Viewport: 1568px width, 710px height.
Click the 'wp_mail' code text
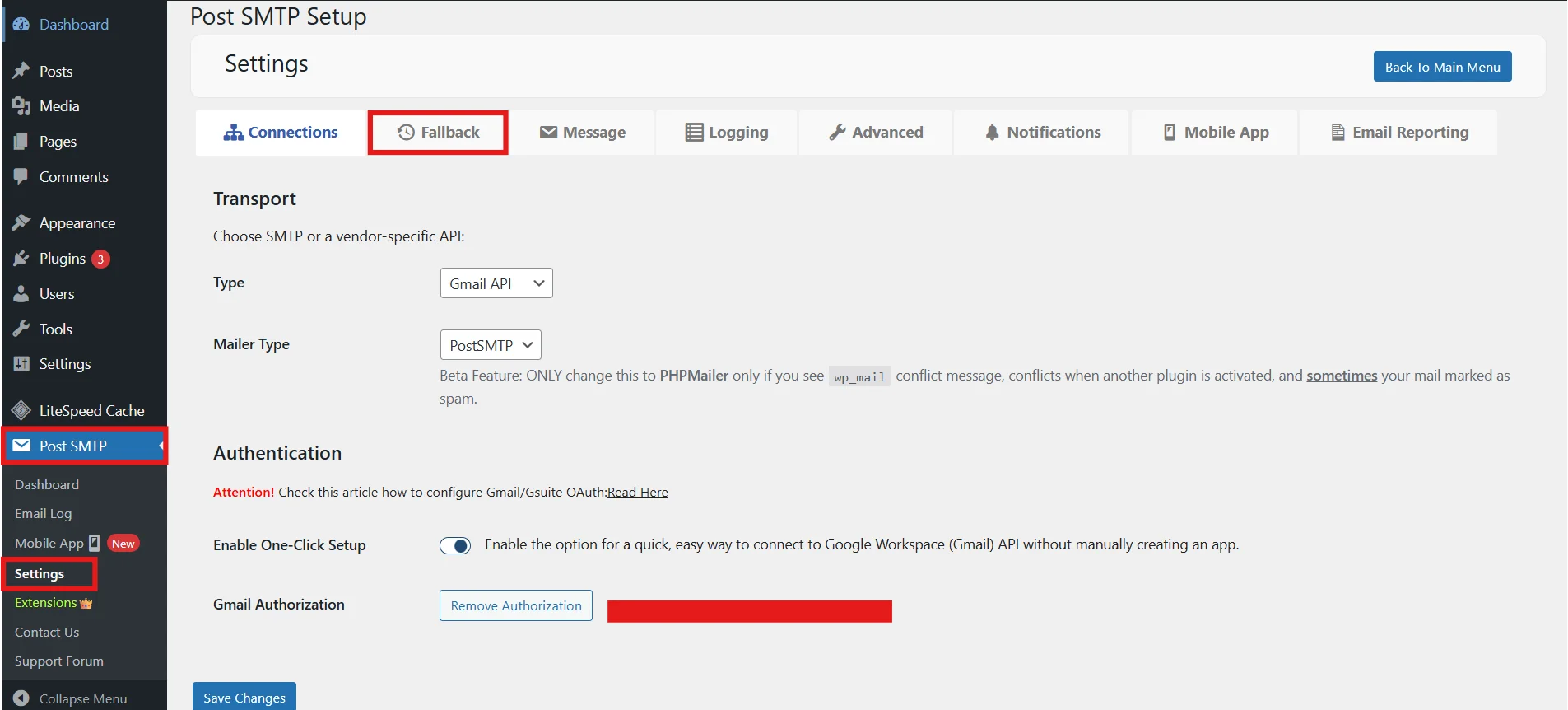859,377
